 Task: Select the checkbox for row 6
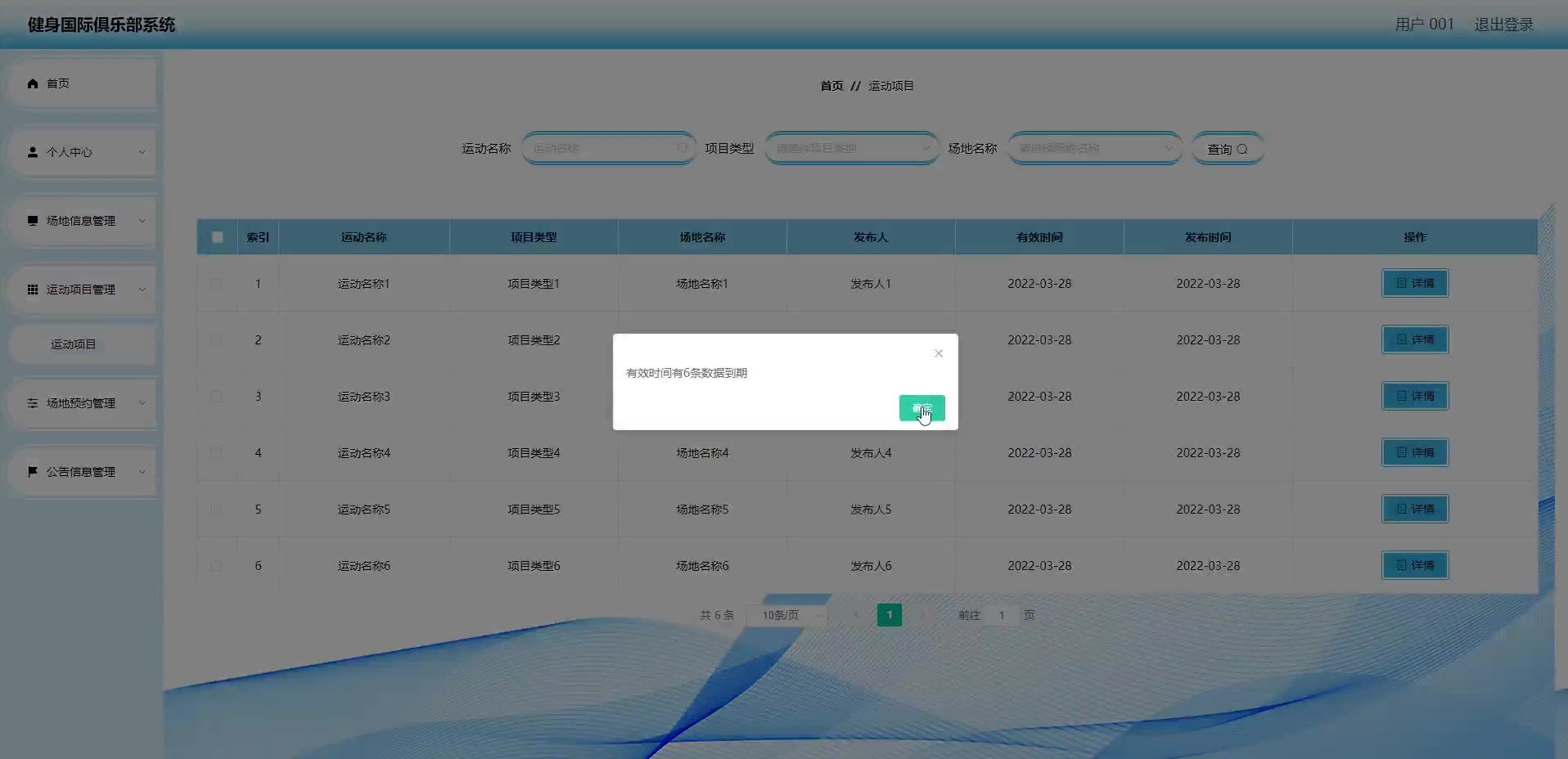click(x=216, y=566)
